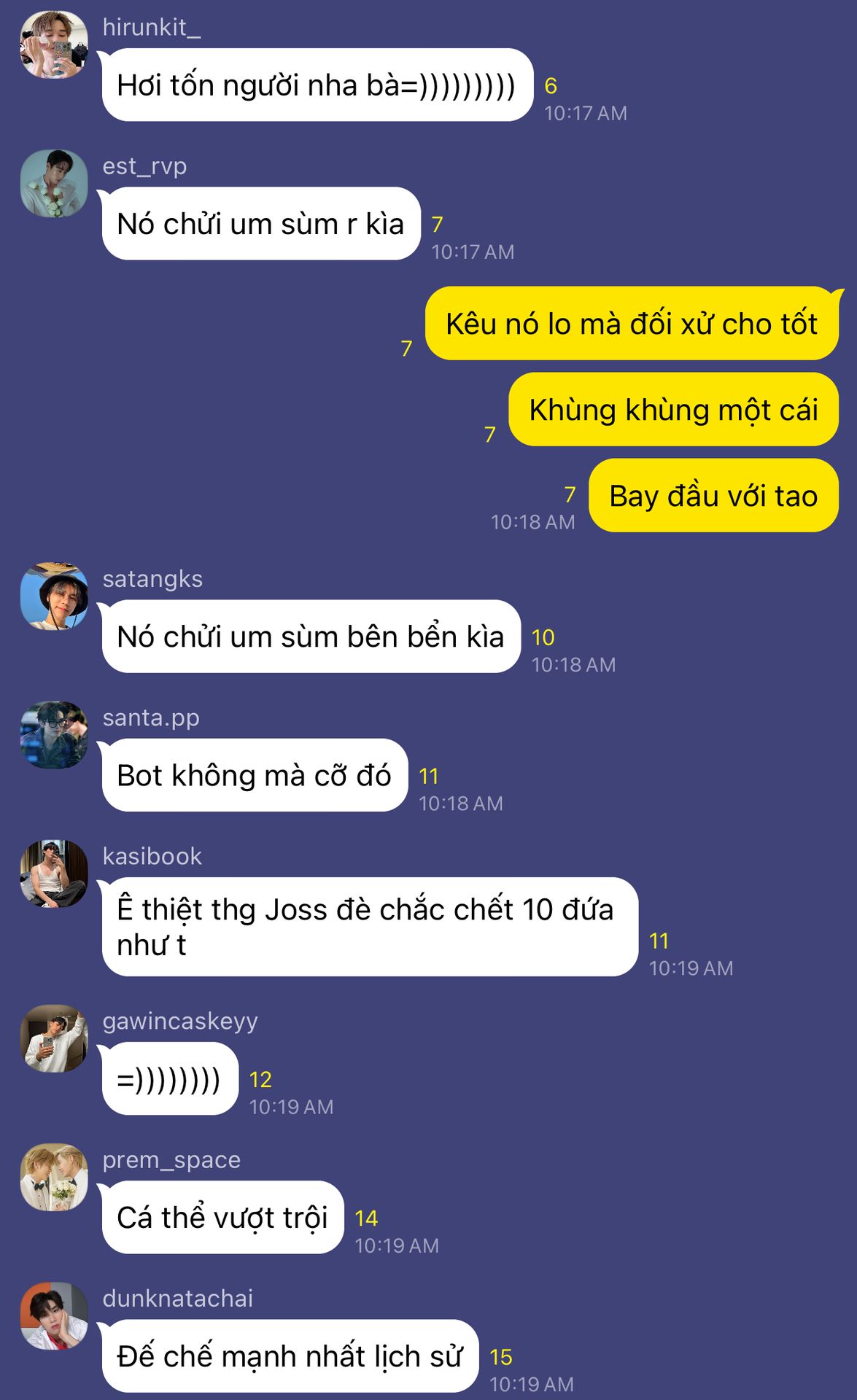Click the username dunknatachai
857x1400 pixels.
point(178,1298)
